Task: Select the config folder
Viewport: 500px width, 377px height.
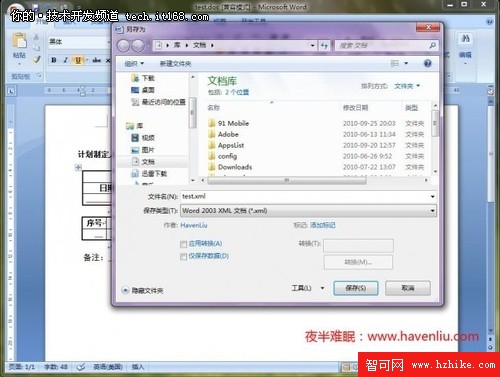Action: click(x=223, y=156)
